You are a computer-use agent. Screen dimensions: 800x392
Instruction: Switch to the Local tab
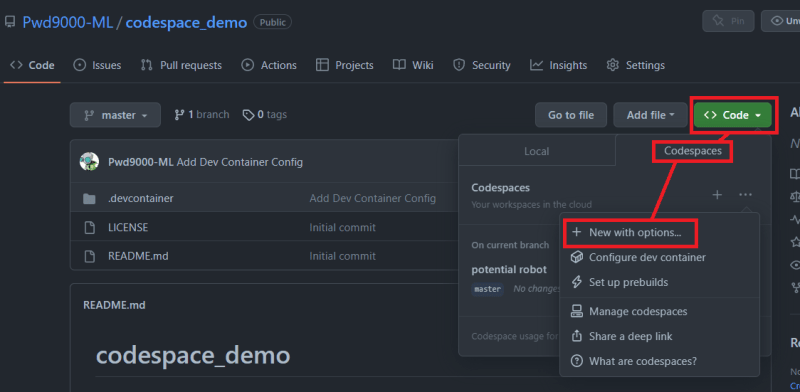[x=537, y=151]
